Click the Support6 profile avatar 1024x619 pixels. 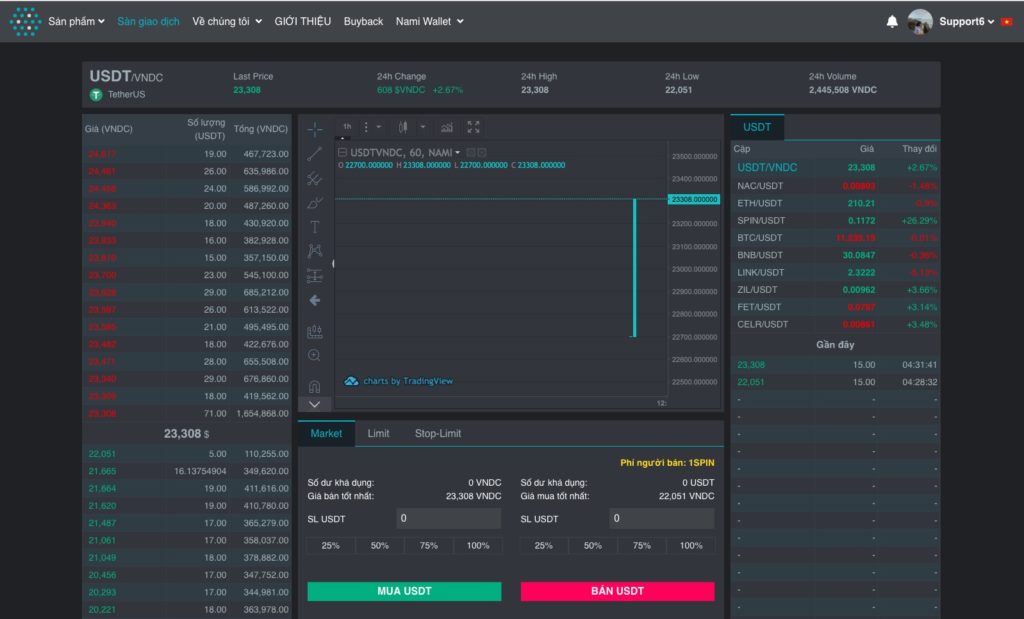tap(920, 22)
